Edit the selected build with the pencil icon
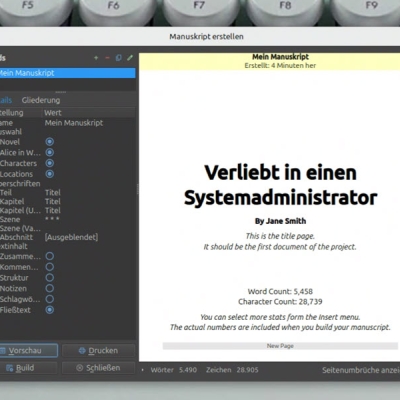400x400 pixels. 130,58
